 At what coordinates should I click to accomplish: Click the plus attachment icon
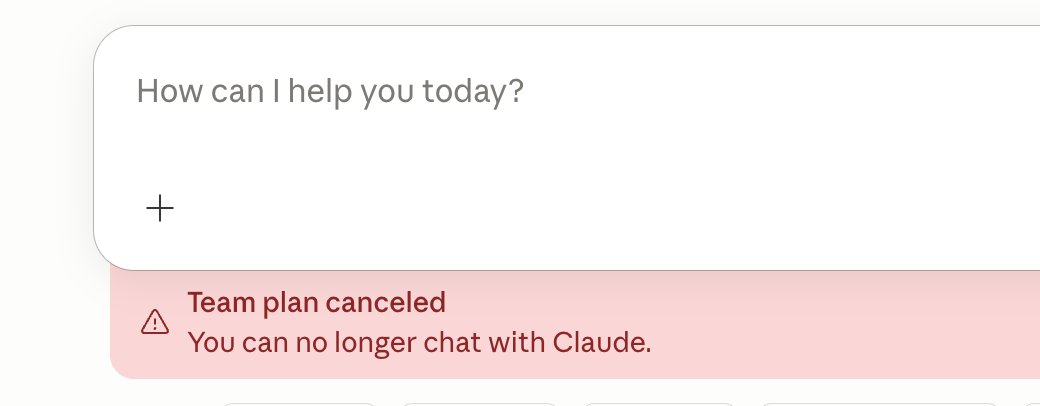point(160,208)
